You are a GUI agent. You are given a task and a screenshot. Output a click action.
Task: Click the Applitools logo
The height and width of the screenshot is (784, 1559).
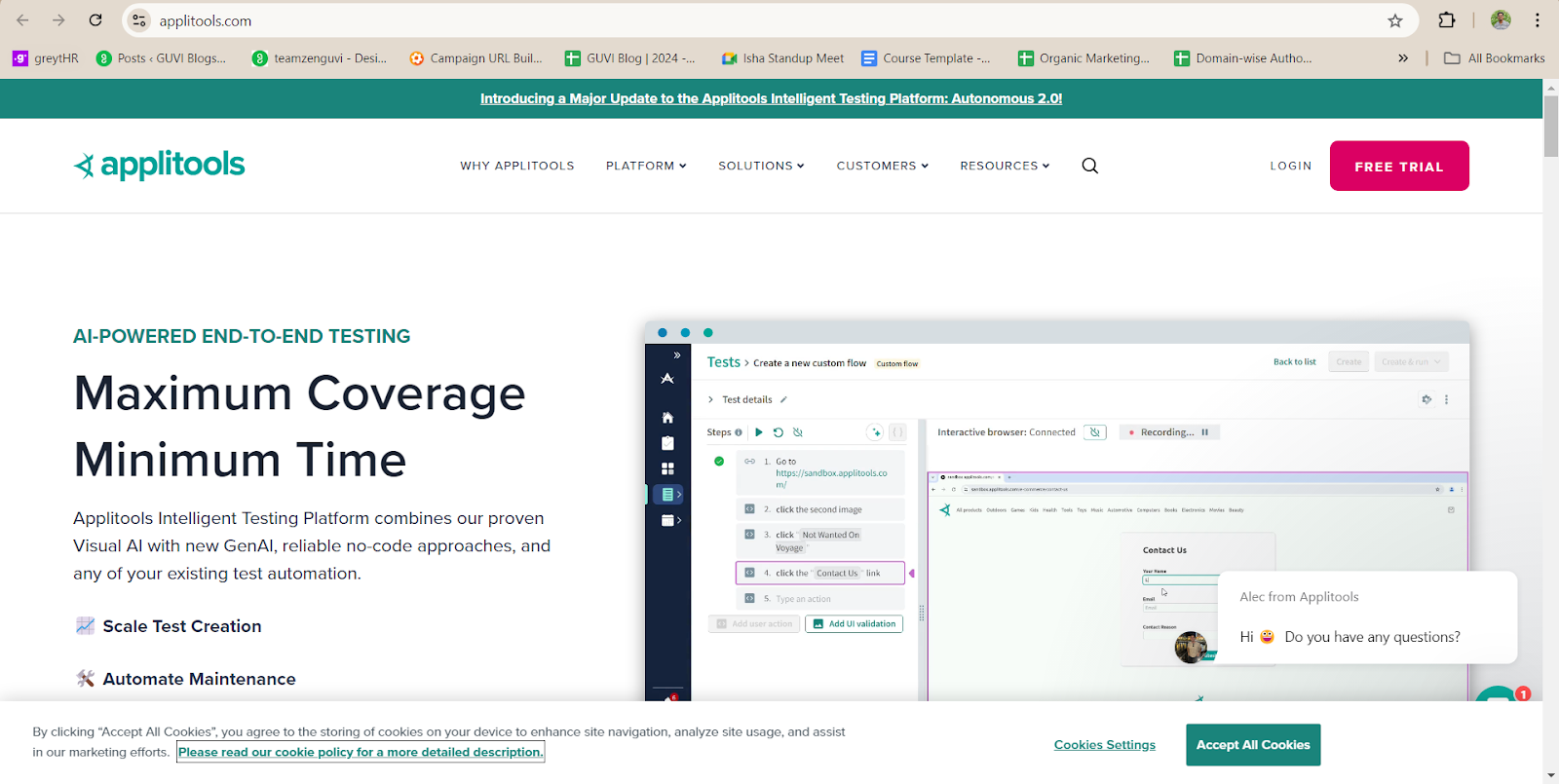160,166
